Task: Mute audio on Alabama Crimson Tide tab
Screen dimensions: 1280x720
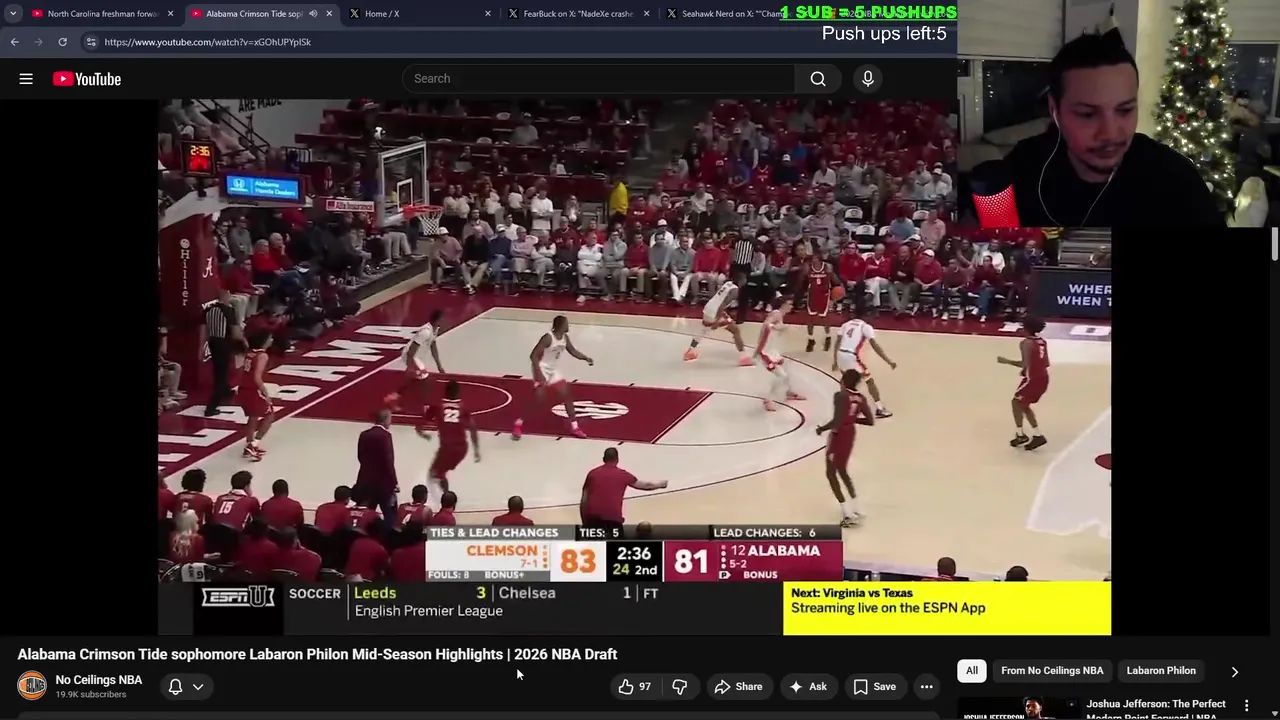Action: click(x=313, y=14)
